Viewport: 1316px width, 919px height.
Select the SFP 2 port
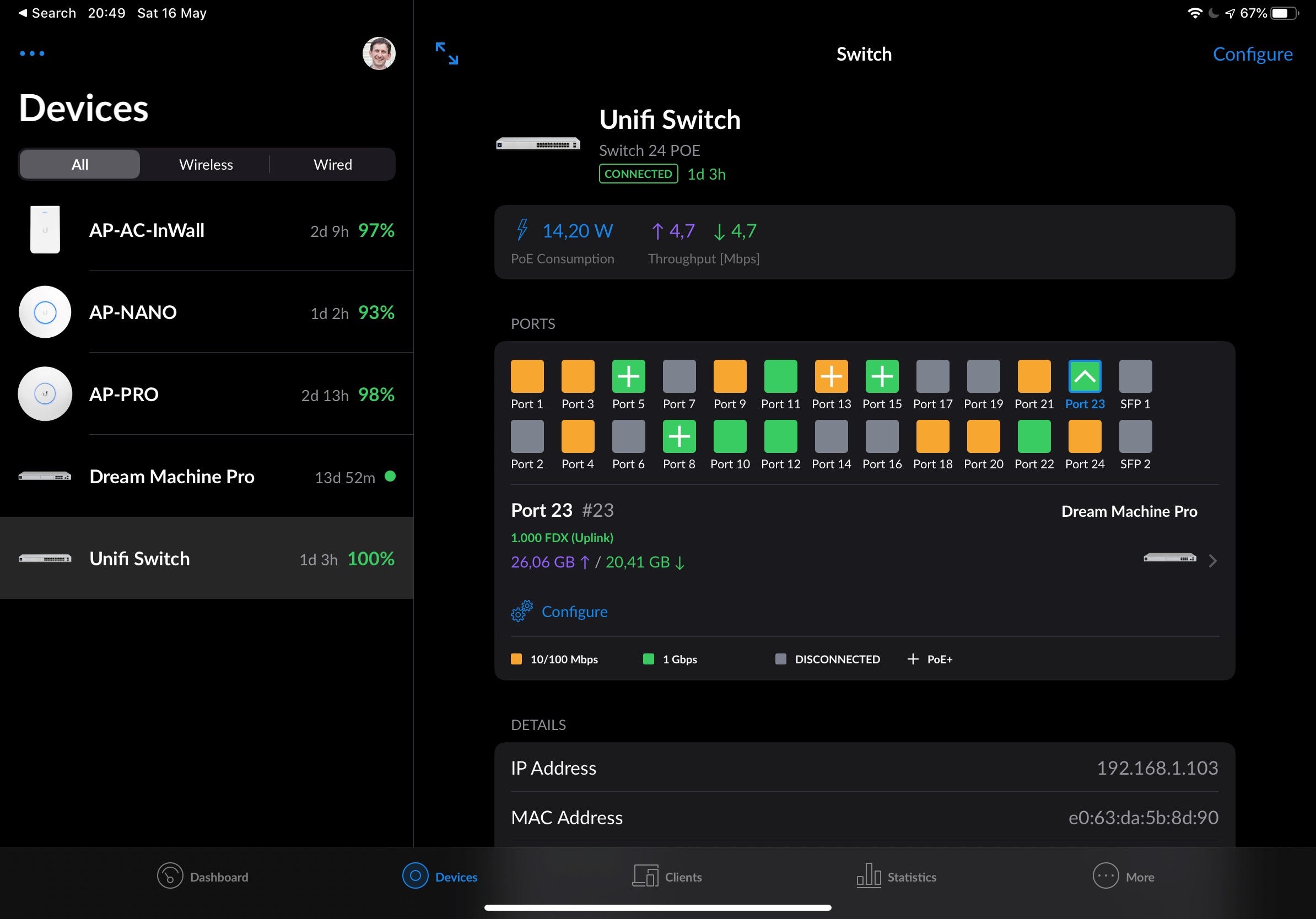click(x=1135, y=436)
